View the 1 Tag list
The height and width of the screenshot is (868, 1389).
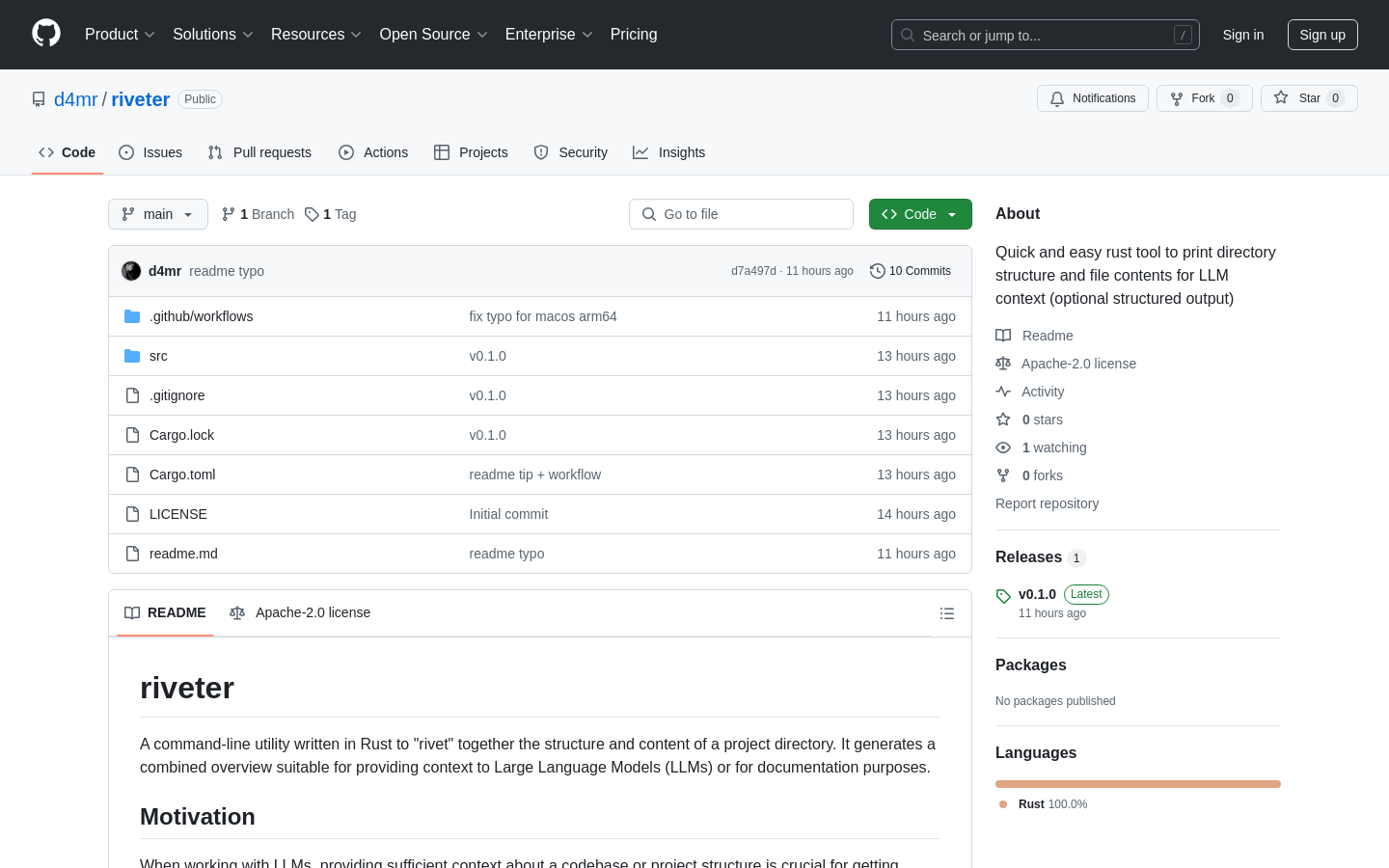tap(330, 214)
